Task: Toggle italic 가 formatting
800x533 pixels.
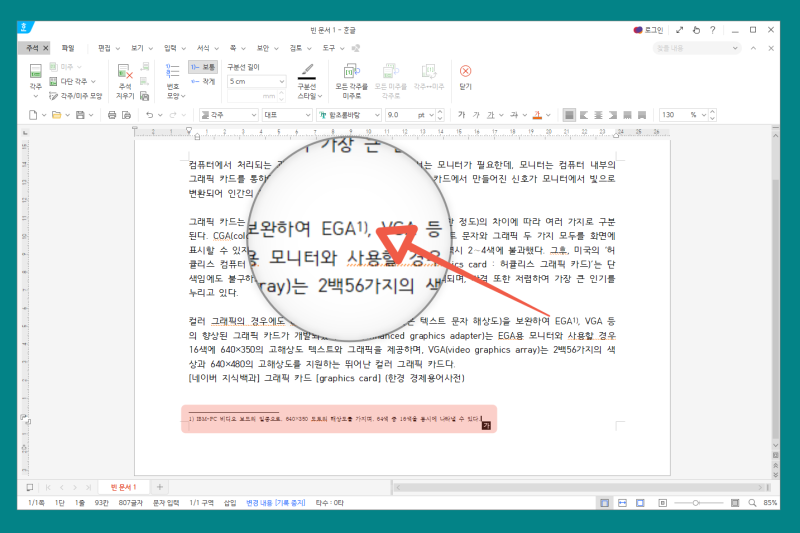Action: pos(476,115)
